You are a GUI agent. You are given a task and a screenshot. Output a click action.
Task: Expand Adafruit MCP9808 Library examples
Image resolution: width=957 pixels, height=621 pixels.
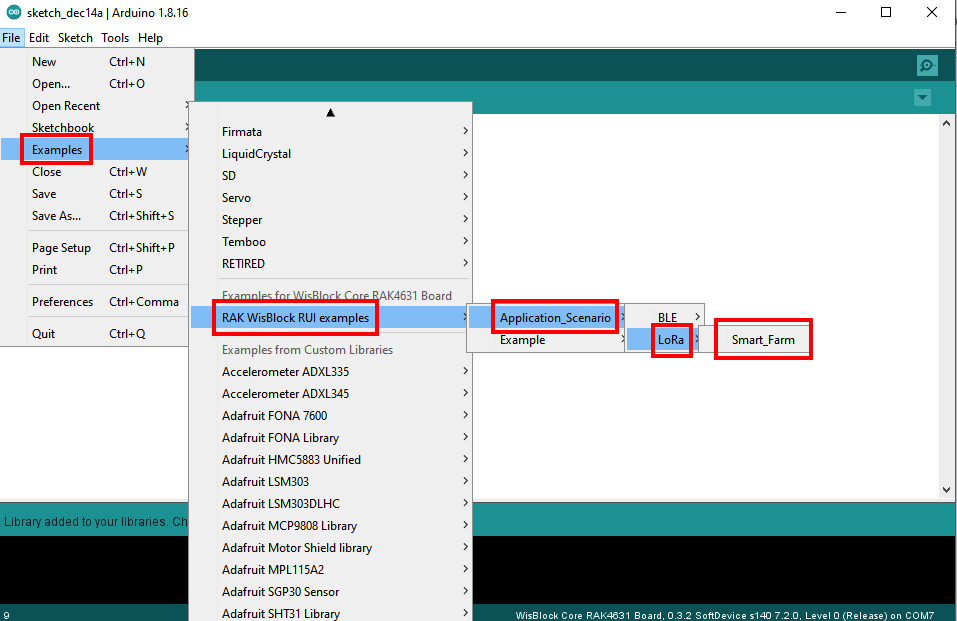click(x=330, y=525)
